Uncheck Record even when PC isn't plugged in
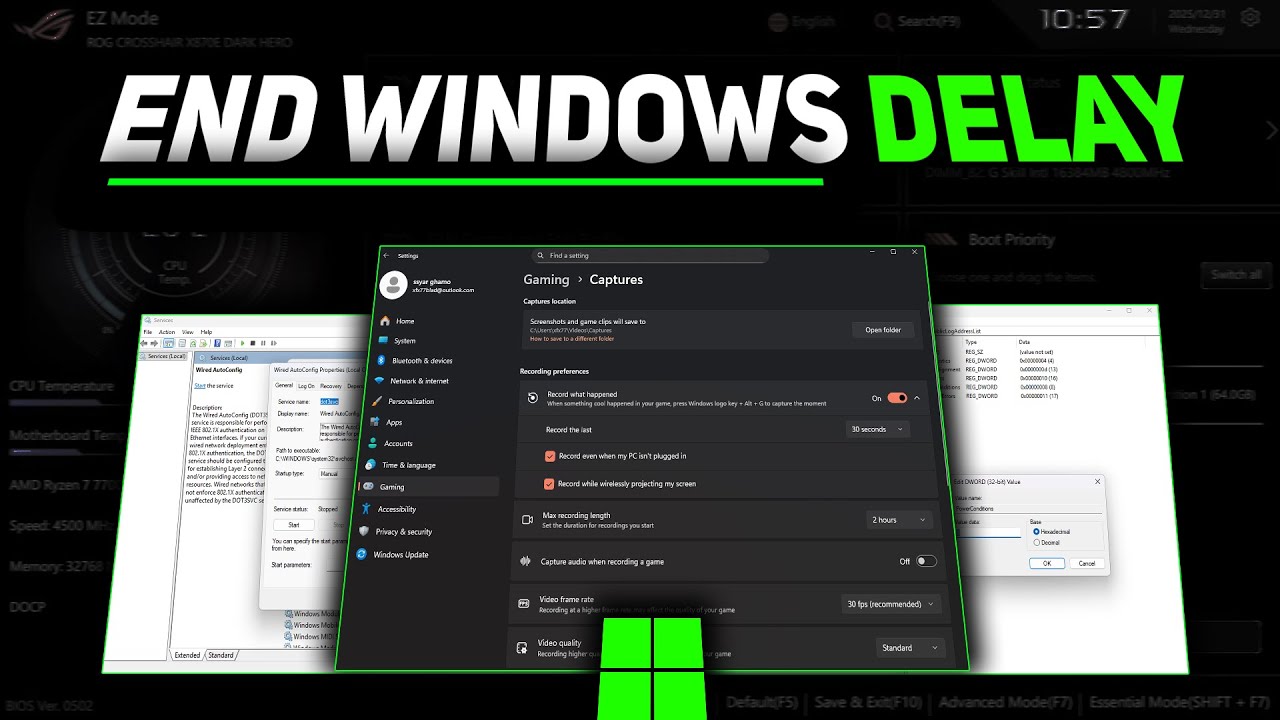This screenshot has width=1280, height=720. (x=550, y=456)
